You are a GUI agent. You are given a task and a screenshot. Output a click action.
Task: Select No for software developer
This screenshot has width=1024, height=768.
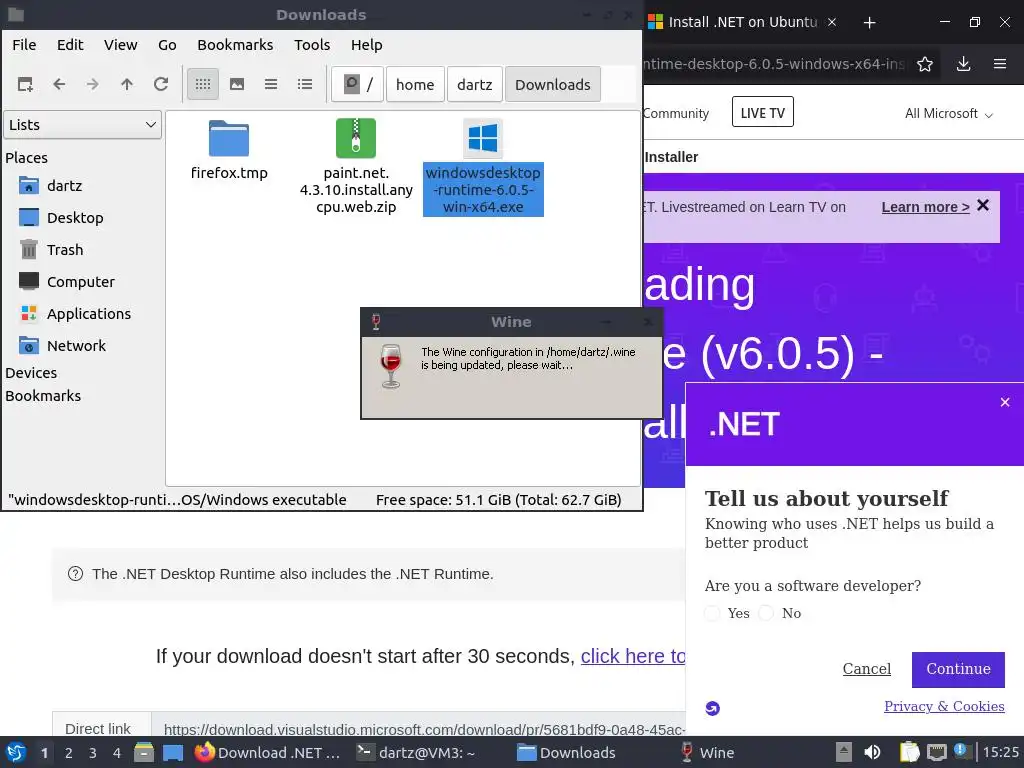766,613
